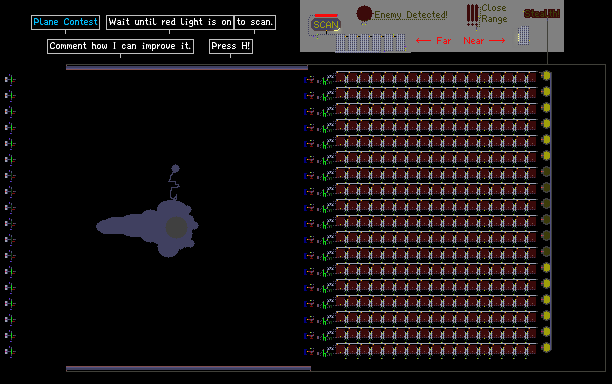
Task: Open the Plane Contest sign
Action: coord(65,22)
